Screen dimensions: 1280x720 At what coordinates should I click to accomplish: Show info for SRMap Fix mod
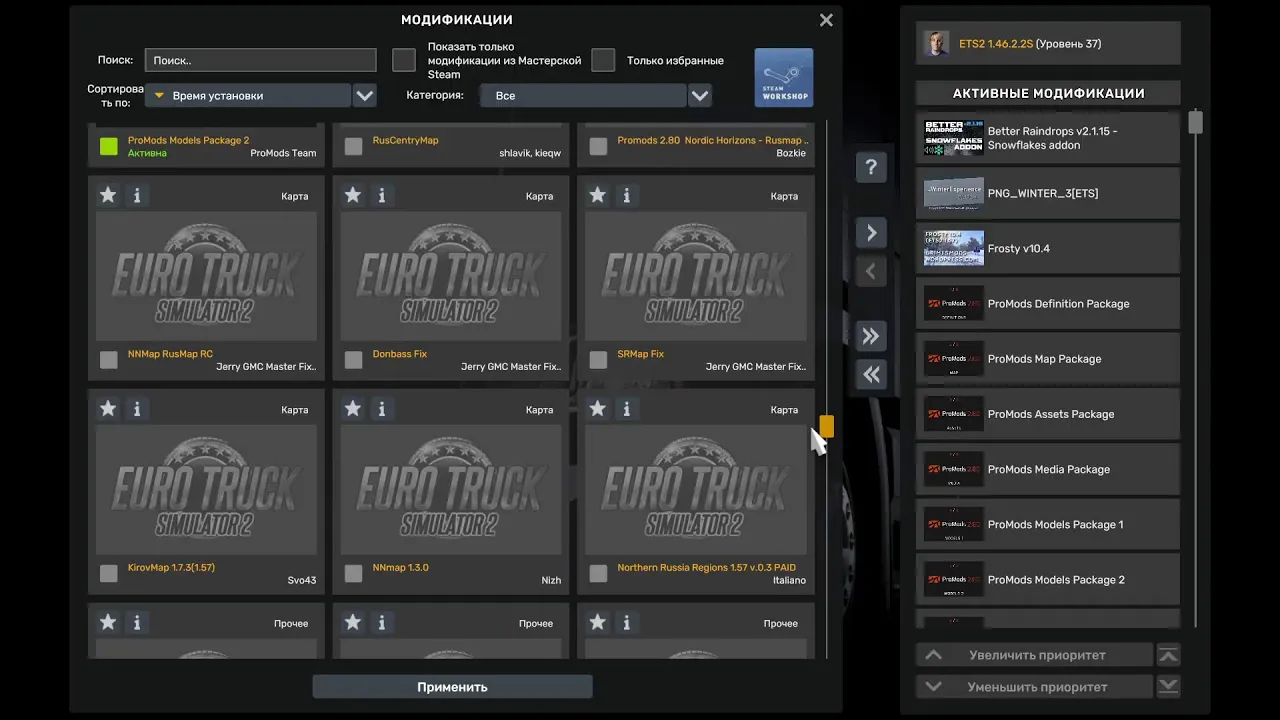627,195
